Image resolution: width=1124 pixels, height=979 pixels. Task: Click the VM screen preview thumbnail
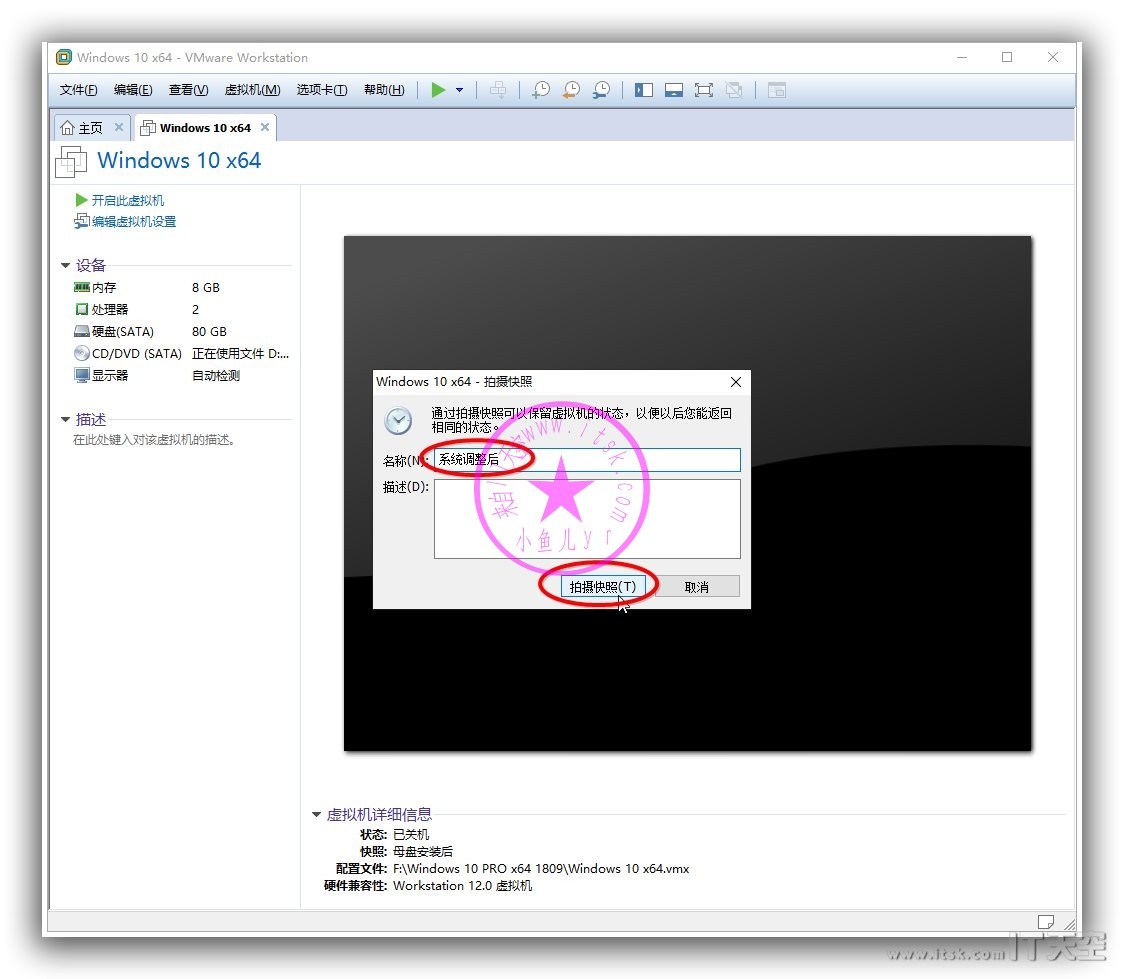(x=687, y=494)
